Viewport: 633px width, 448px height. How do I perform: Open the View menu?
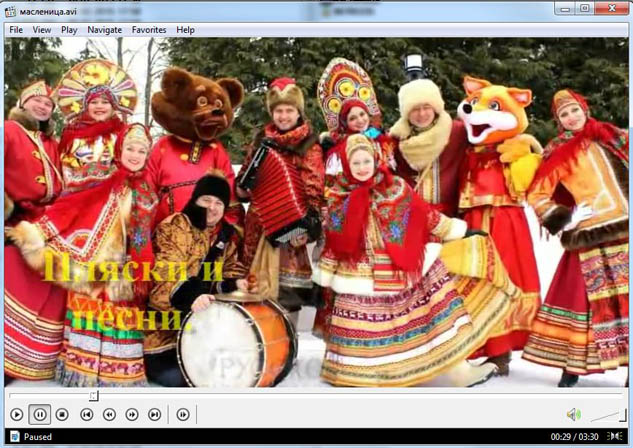(42, 30)
